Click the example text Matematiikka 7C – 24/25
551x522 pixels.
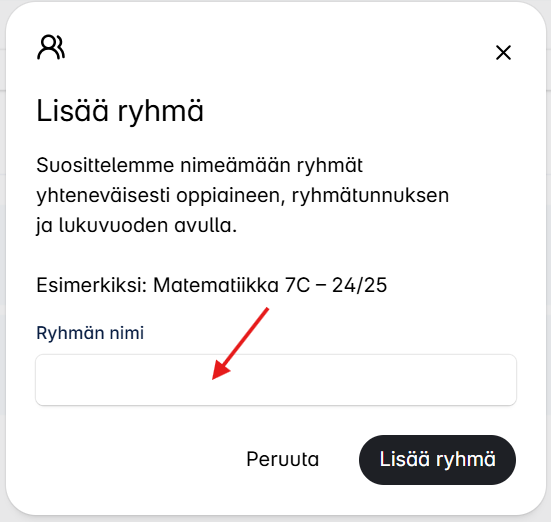tap(270, 285)
